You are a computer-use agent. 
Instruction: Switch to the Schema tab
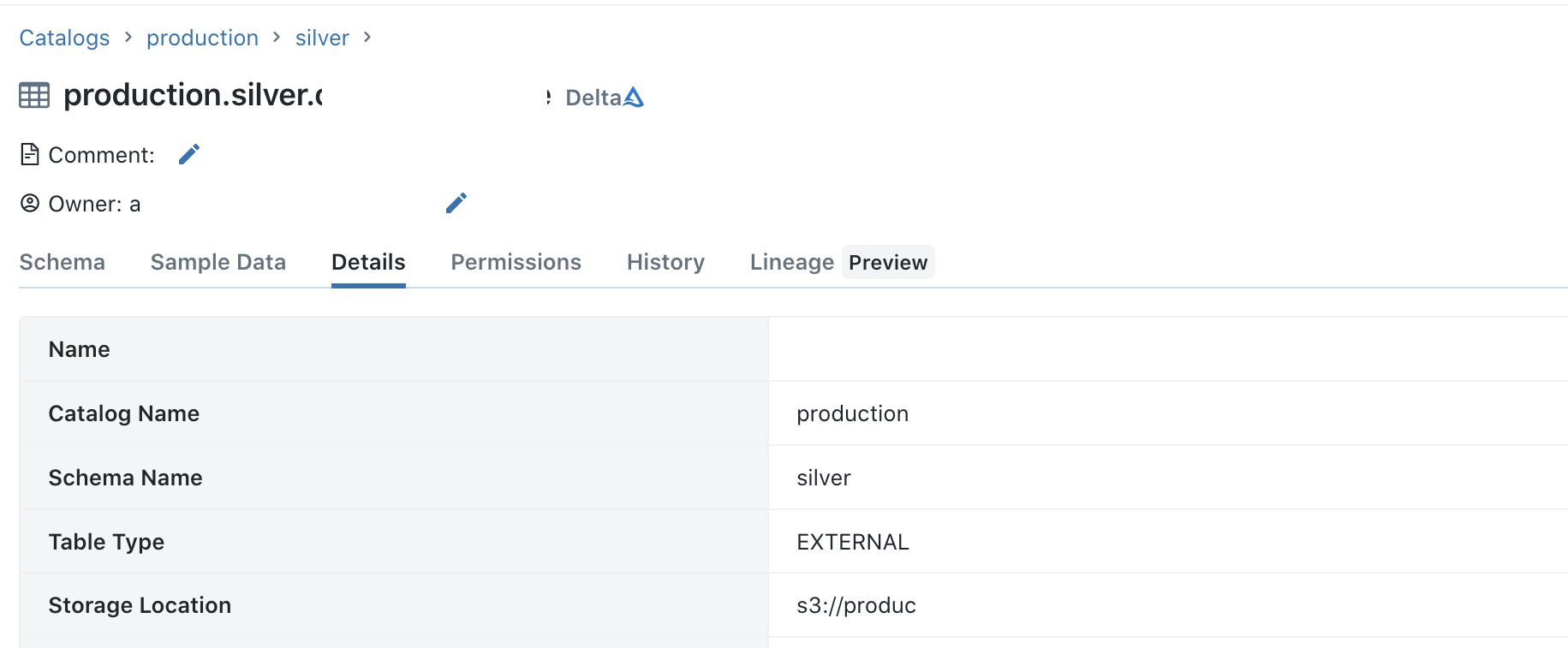point(62,262)
